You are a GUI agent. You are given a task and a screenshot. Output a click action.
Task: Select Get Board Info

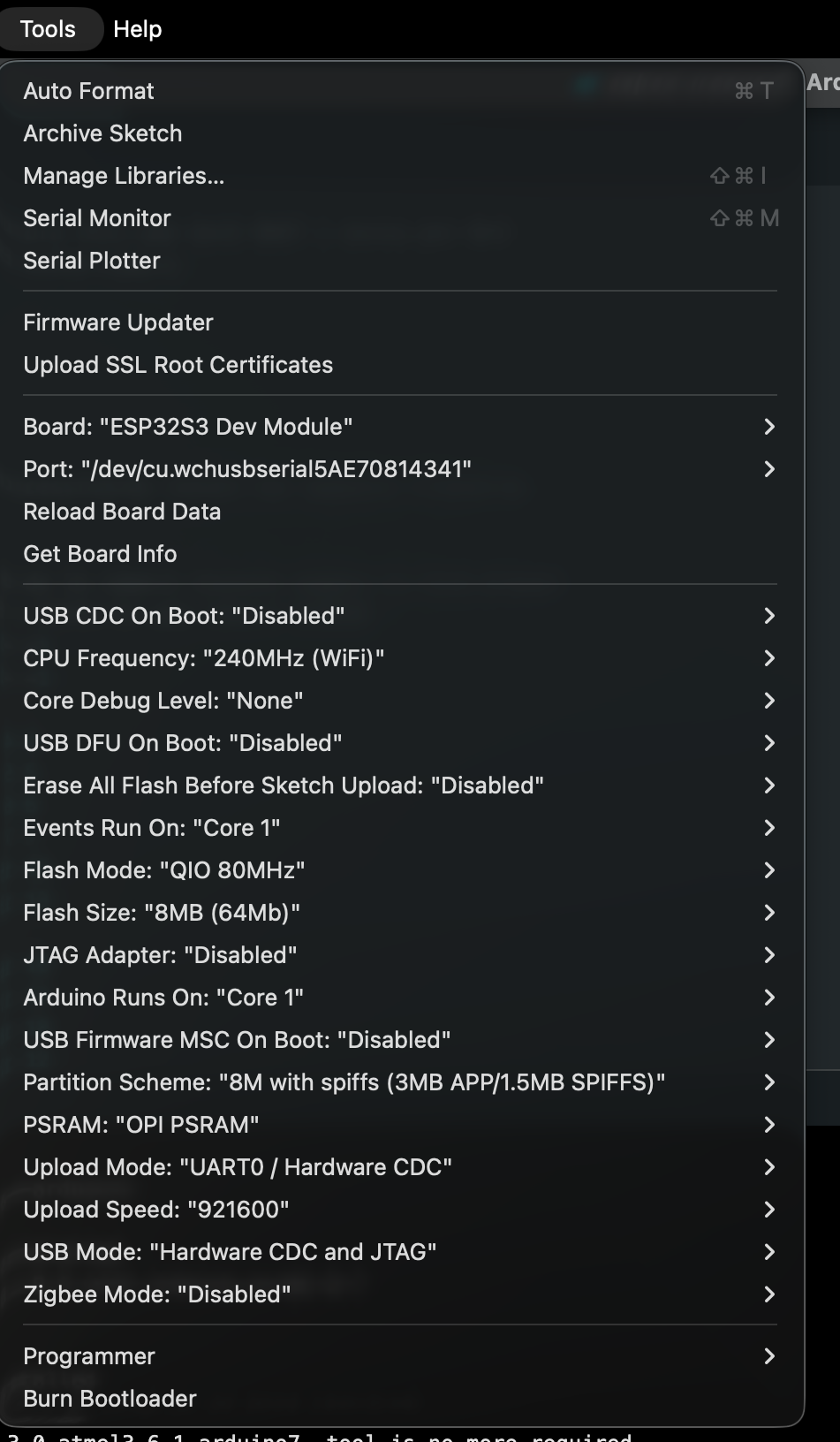click(x=100, y=554)
